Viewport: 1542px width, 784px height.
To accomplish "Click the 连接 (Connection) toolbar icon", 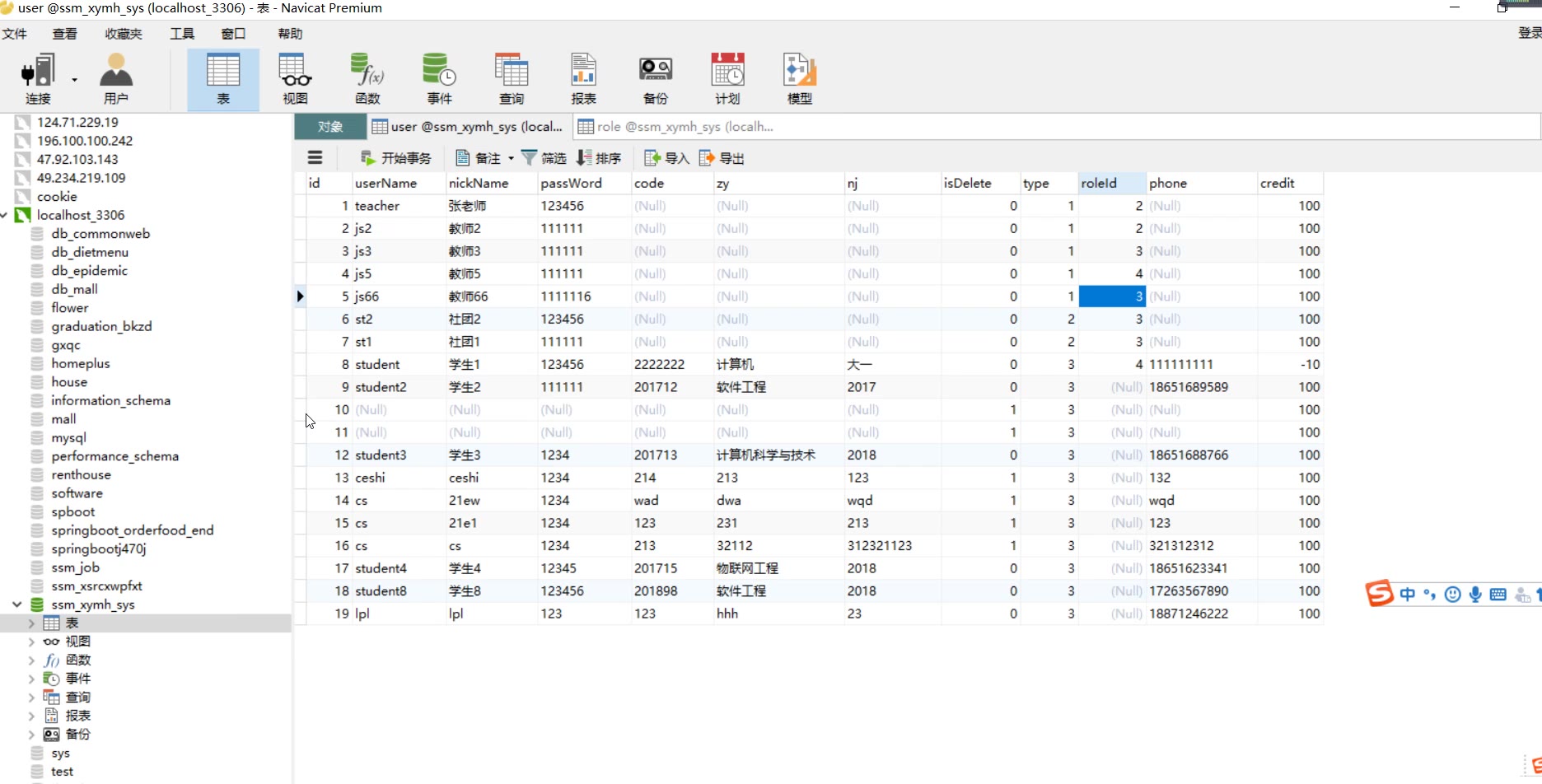I will 38,79.
